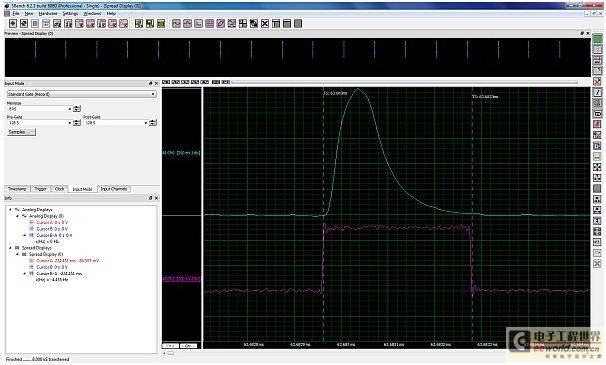The width and height of the screenshot is (606, 365).
Task: Pin the Info panel using its pin icon
Action: 150,198
